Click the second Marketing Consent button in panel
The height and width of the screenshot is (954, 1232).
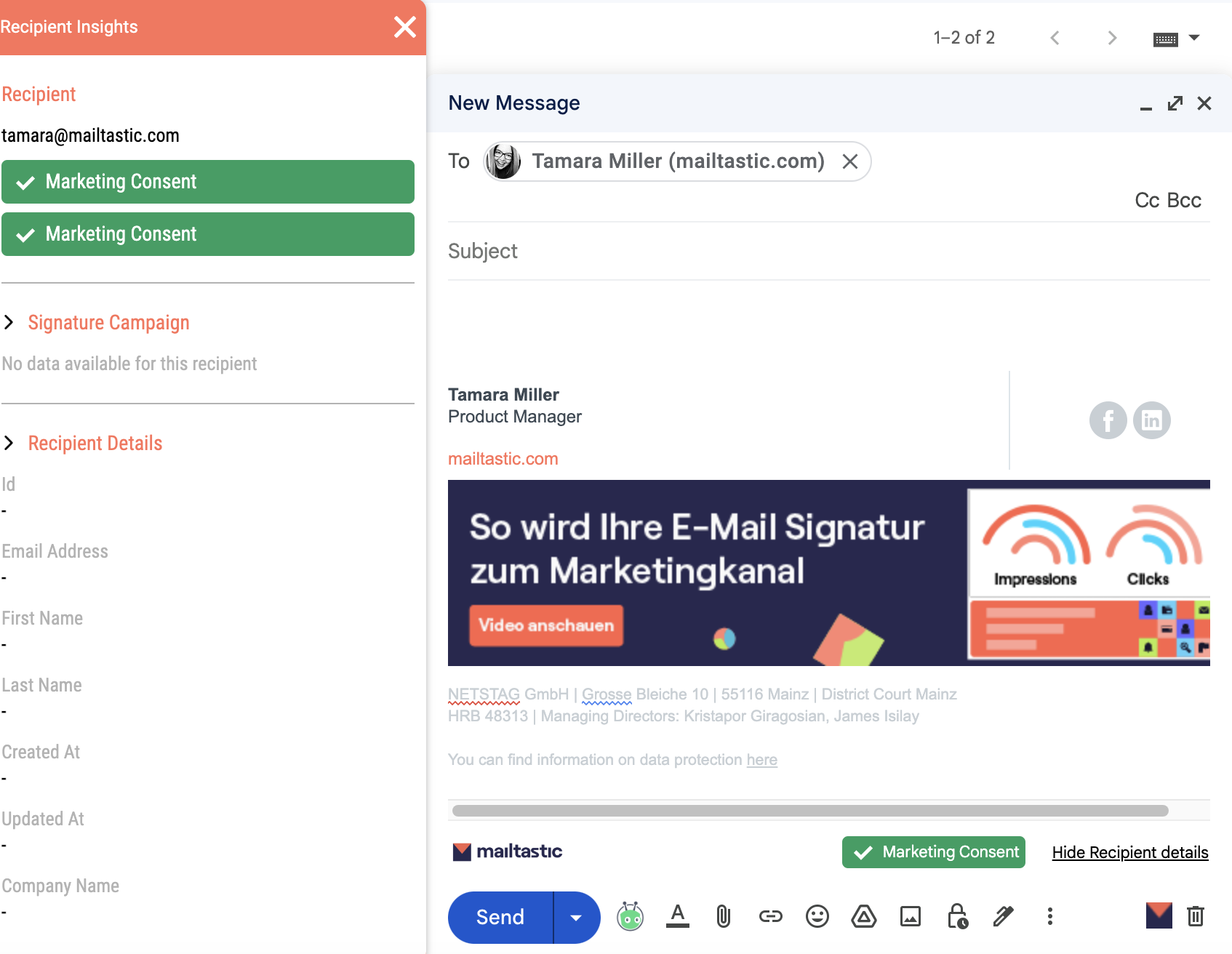(208, 234)
